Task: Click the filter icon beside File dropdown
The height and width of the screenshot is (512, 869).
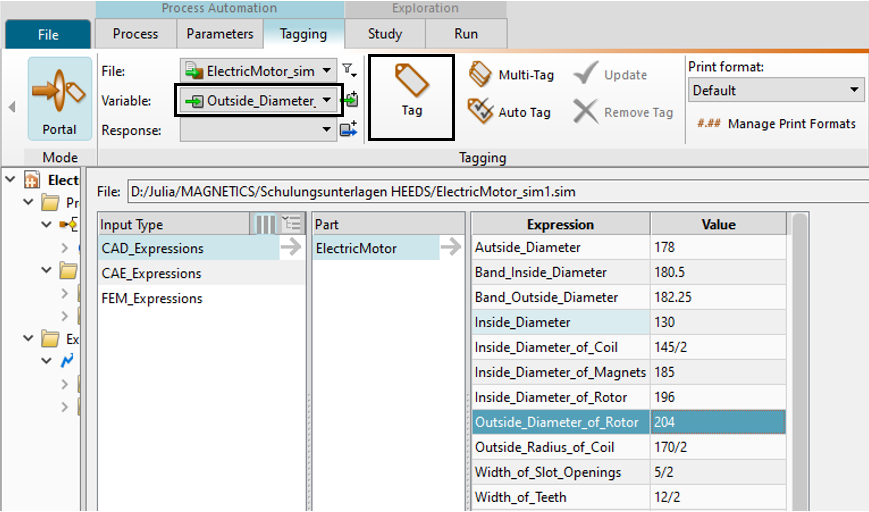Action: coord(348,70)
